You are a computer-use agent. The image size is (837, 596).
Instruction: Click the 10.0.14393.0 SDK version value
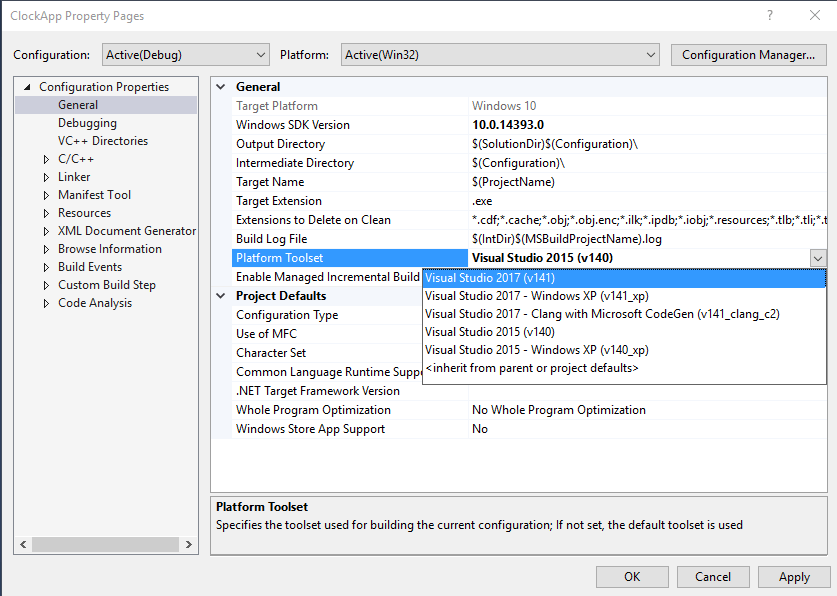[x=508, y=125]
